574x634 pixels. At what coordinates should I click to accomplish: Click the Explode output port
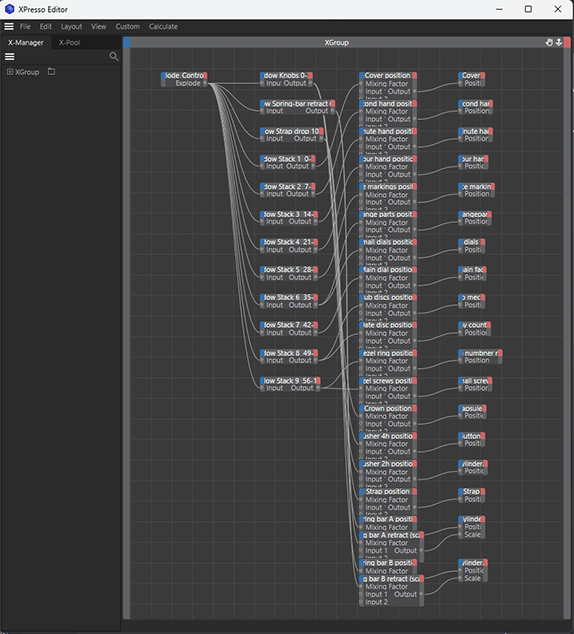tap(205, 83)
